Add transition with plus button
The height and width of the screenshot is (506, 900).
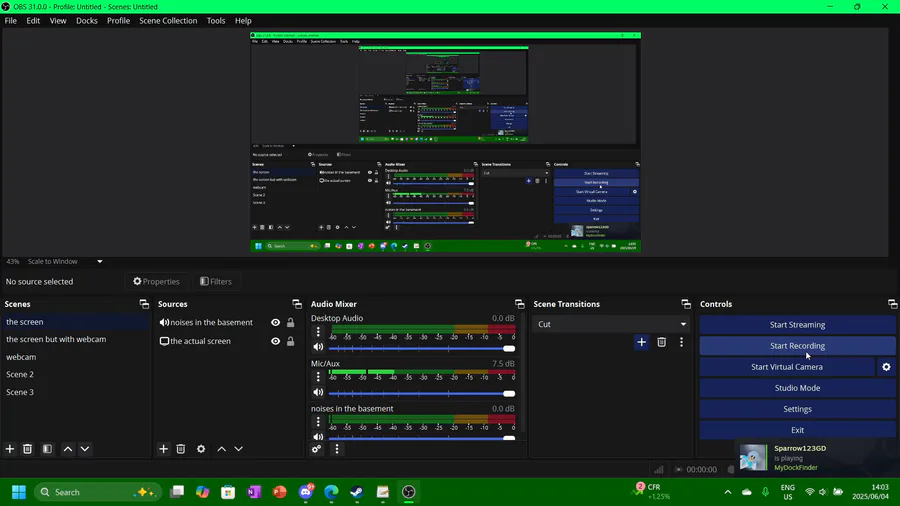point(641,342)
